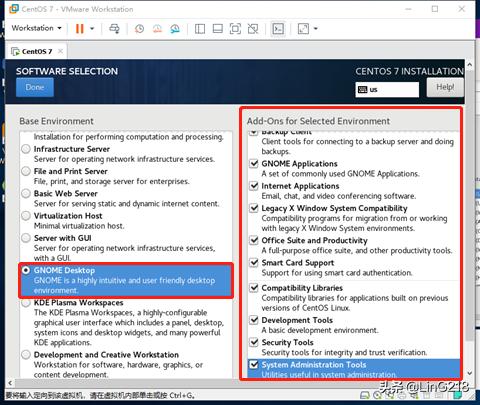This screenshot has width=480, height=405.
Task: Switch to Unity mode icon
Action: (253, 29)
